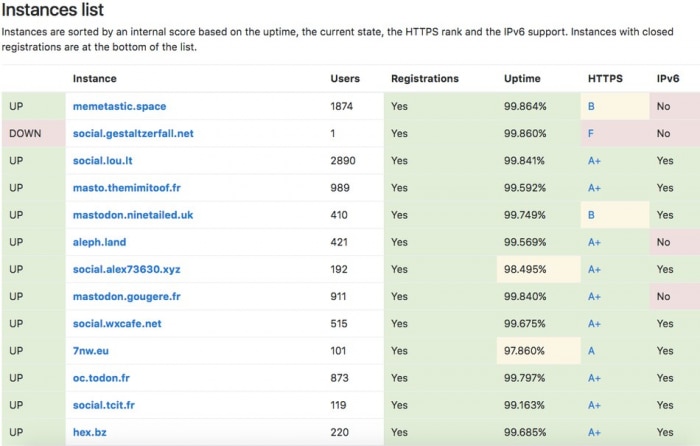Click the A+ HTTPS grade for oc.todon.fr

[x=594, y=378]
